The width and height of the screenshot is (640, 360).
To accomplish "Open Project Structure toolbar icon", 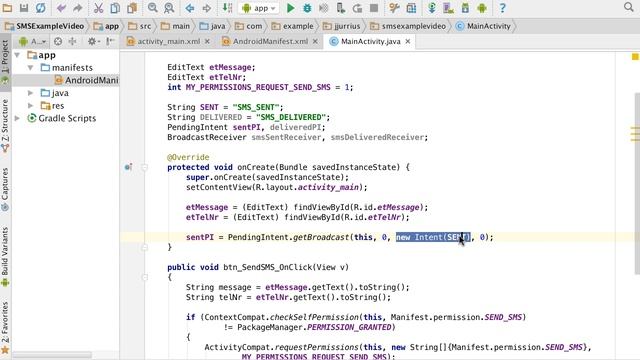I will tap(411, 8).
